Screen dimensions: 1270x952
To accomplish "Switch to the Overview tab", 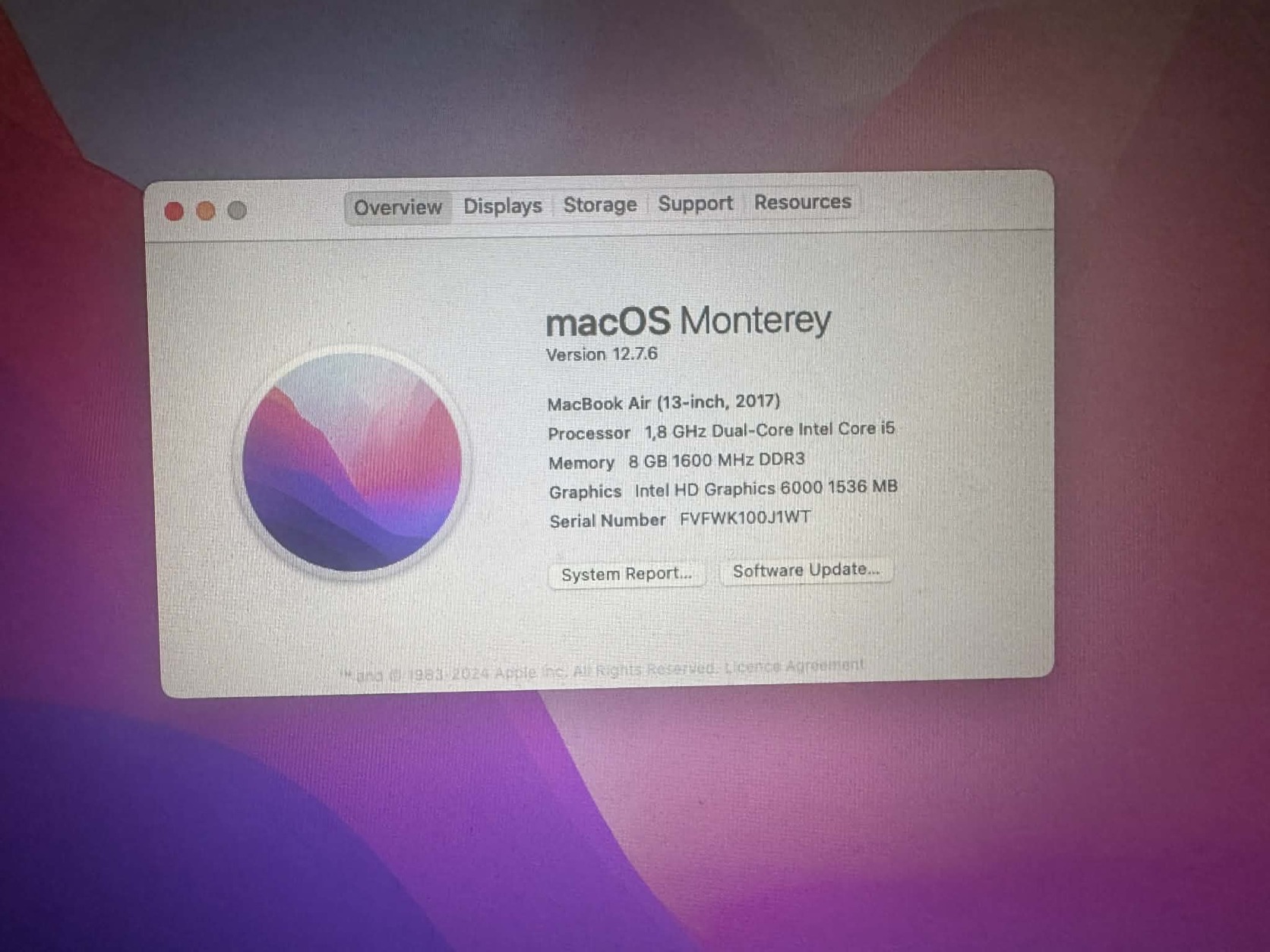I will coord(397,207).
